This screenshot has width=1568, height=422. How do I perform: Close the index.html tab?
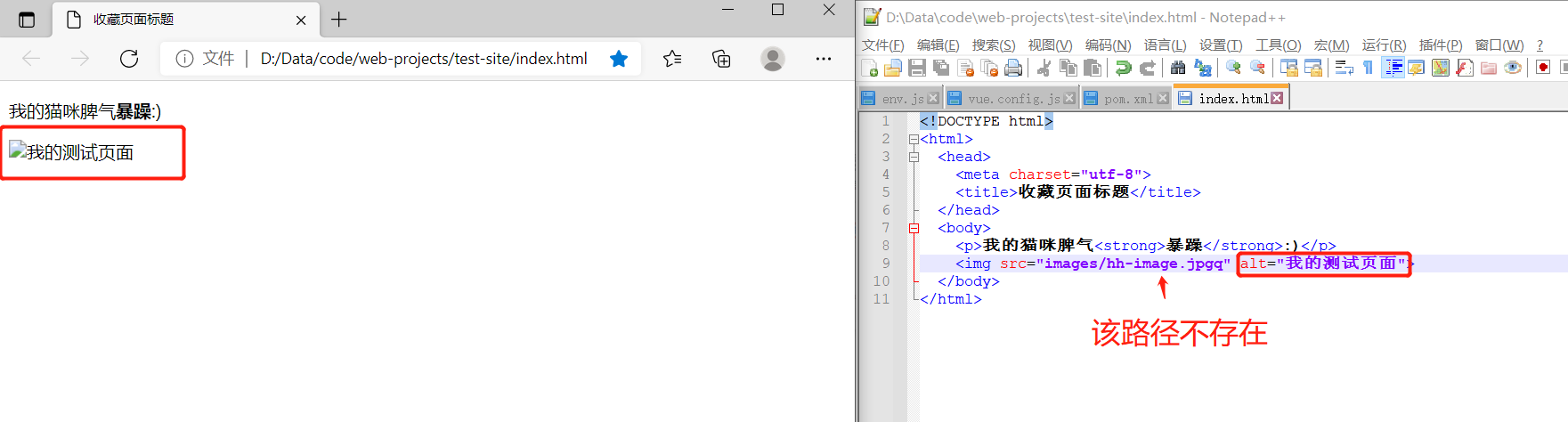[1277, 98]
